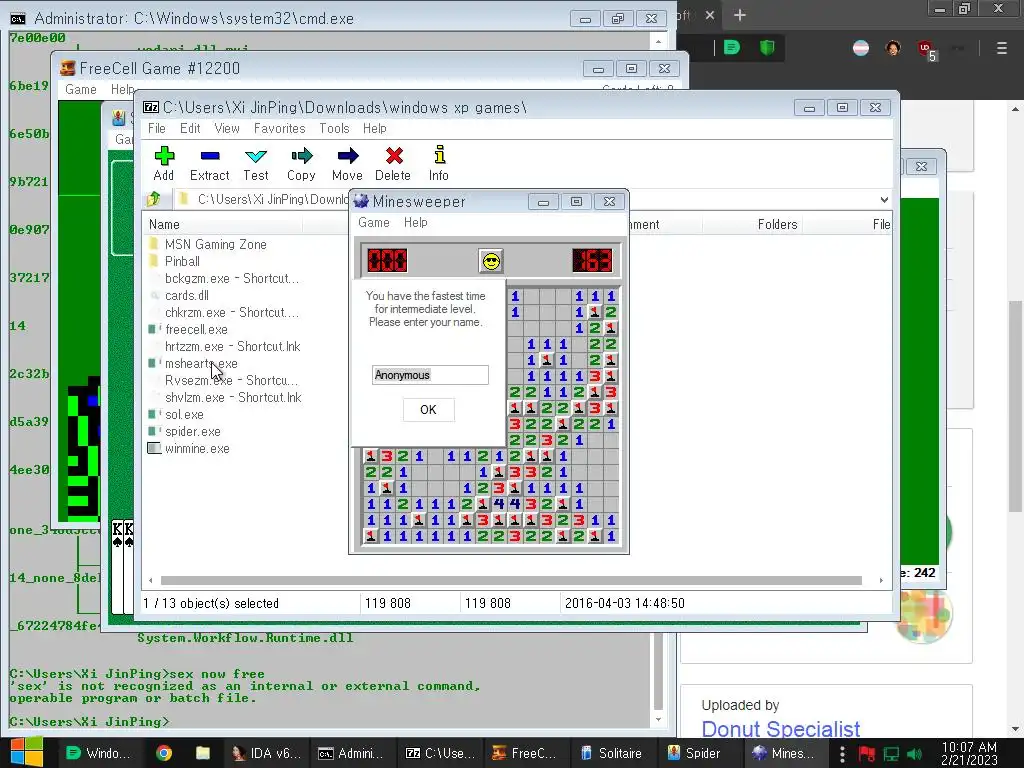The width and height of the screenshot is (1024, 768).
Task: Click the Test toolbar icon in 7-Zip
Action: click(255, 163)
